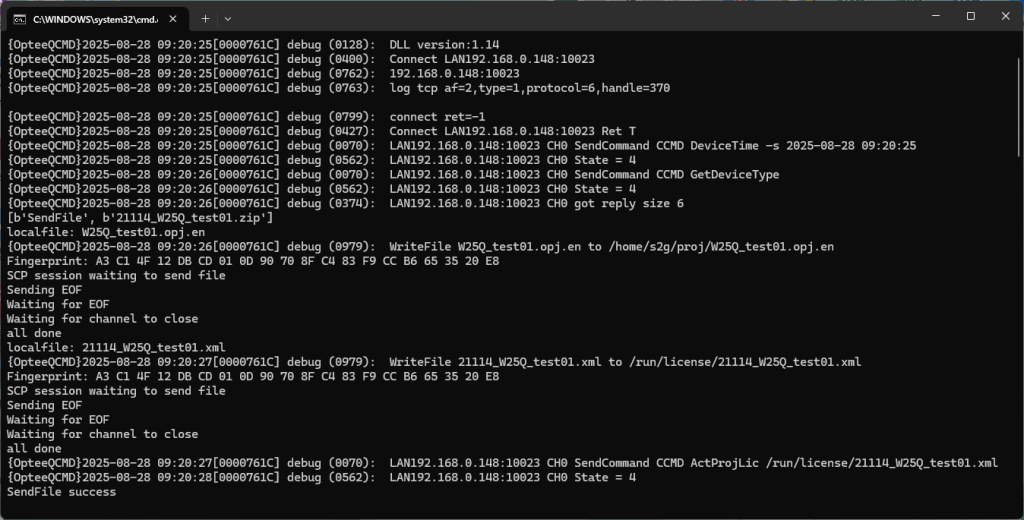Screen dimensions: 1024x520
Task: Expand the new-tab profile dropdown chevron
Action: pyautogui.click(x=227, y=19)
